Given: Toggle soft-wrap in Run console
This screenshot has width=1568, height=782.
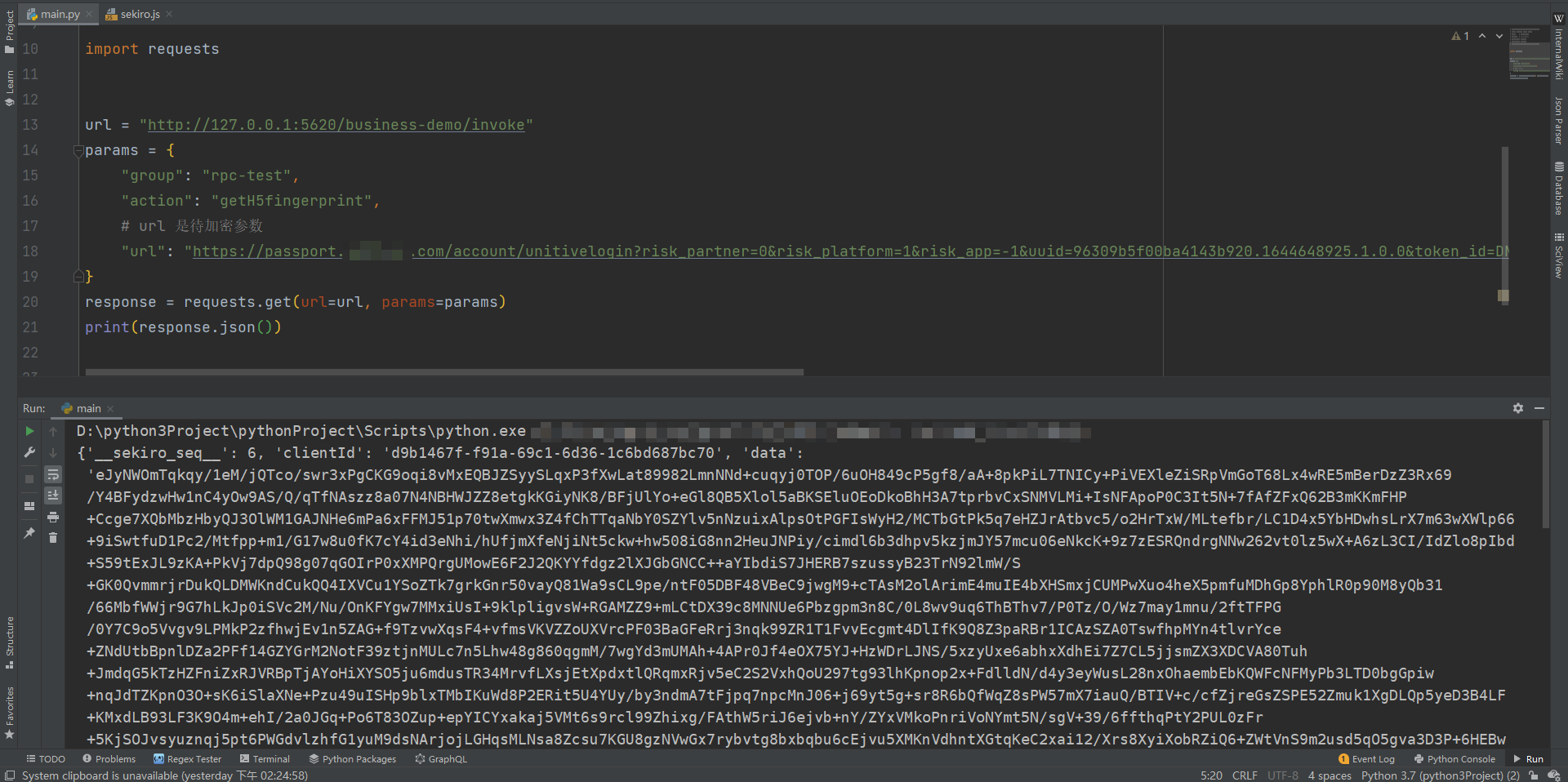Looking at the screenshot, I should [x=53, y=474].
